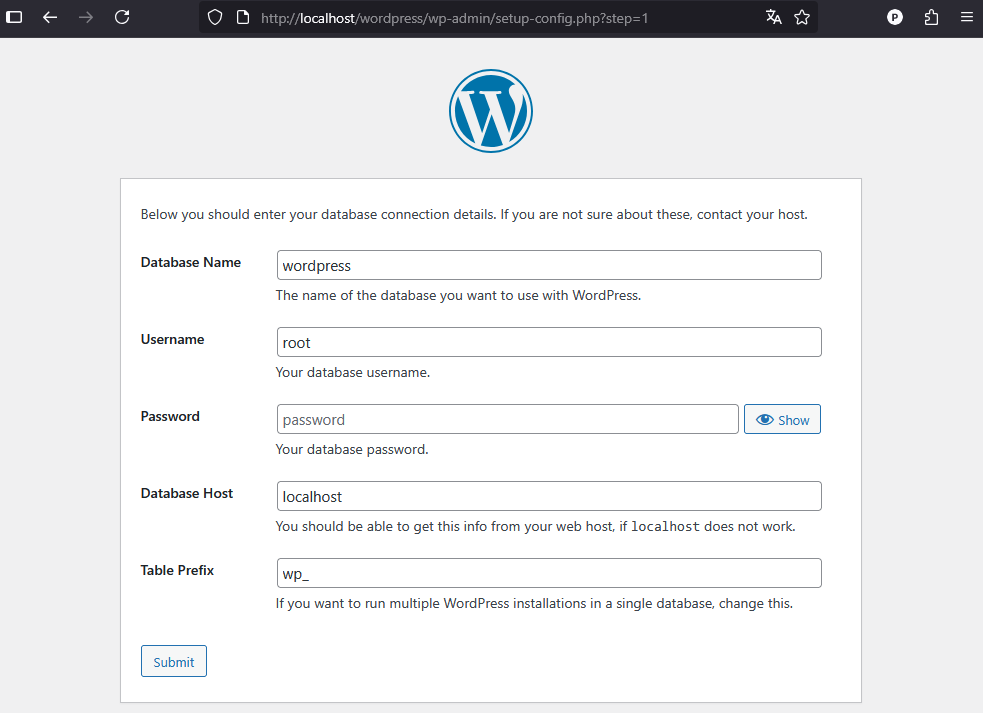
Task: Click the text 'Your database username.'
Action: click(353, 372)
